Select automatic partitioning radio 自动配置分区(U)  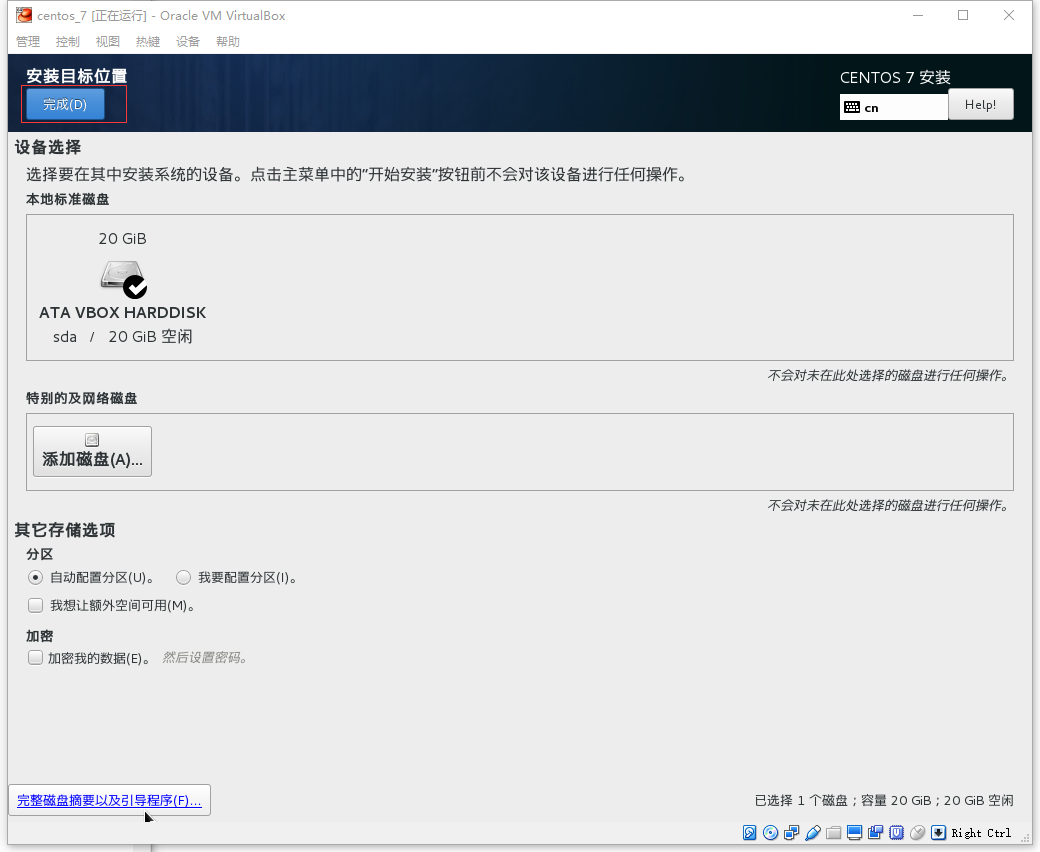(35, 578)
